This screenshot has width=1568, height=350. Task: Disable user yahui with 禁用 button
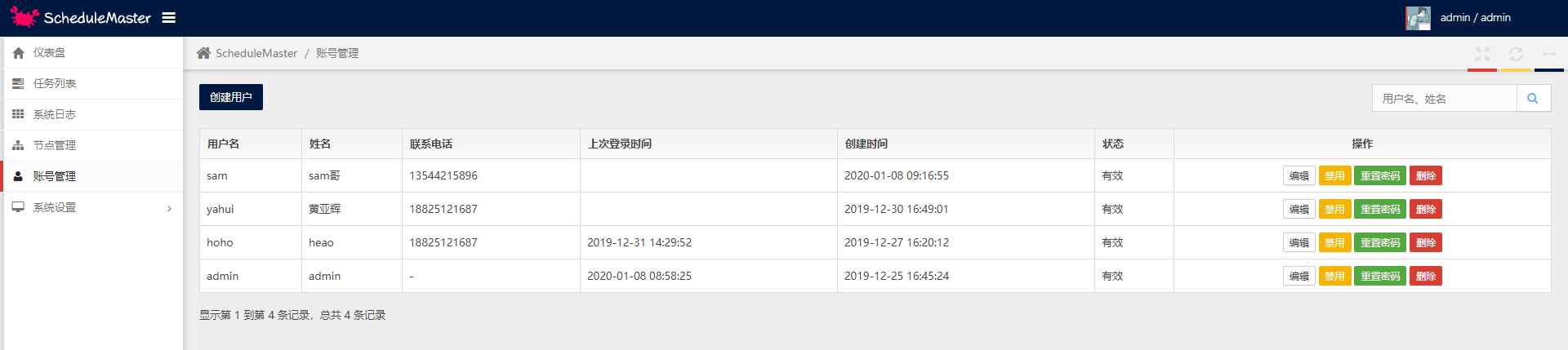click(x=1334, y=210)
